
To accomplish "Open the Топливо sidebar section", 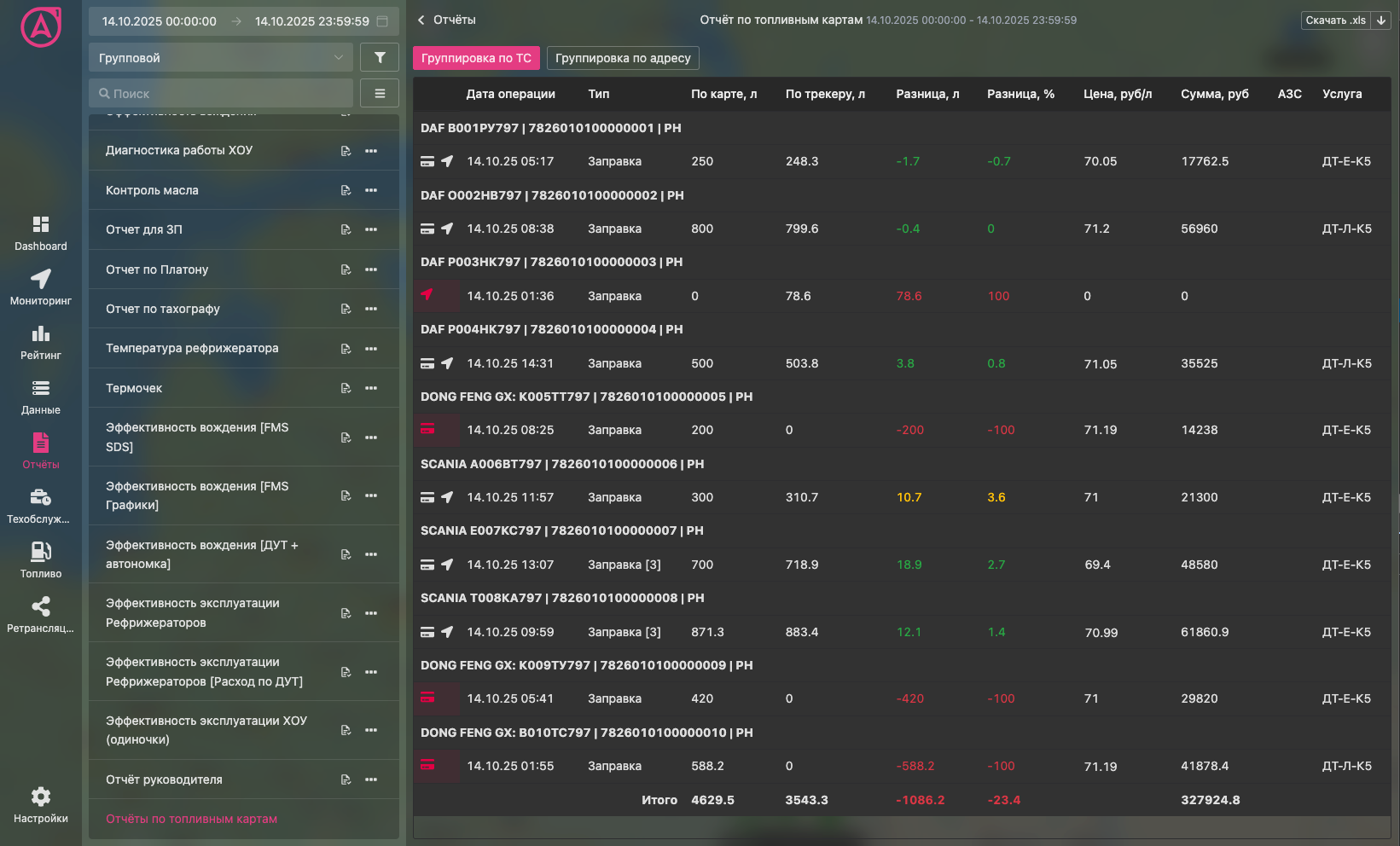I will [x=40, y=560].
